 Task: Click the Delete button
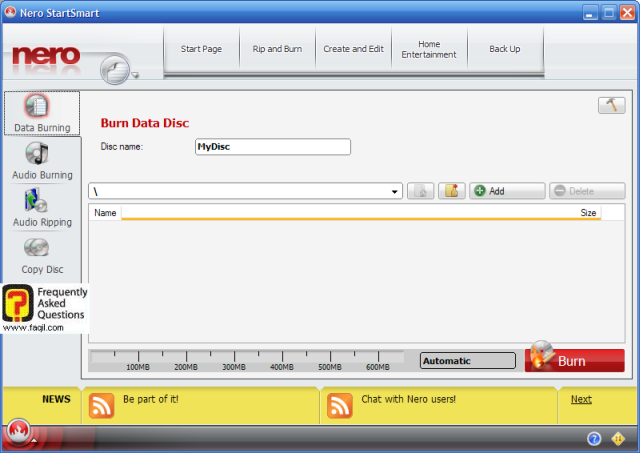click(x=587, y=191)
